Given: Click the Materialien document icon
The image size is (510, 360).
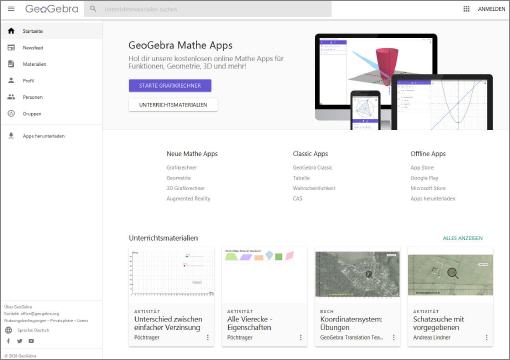Looking at the screenshot, I should coord(11,64).
